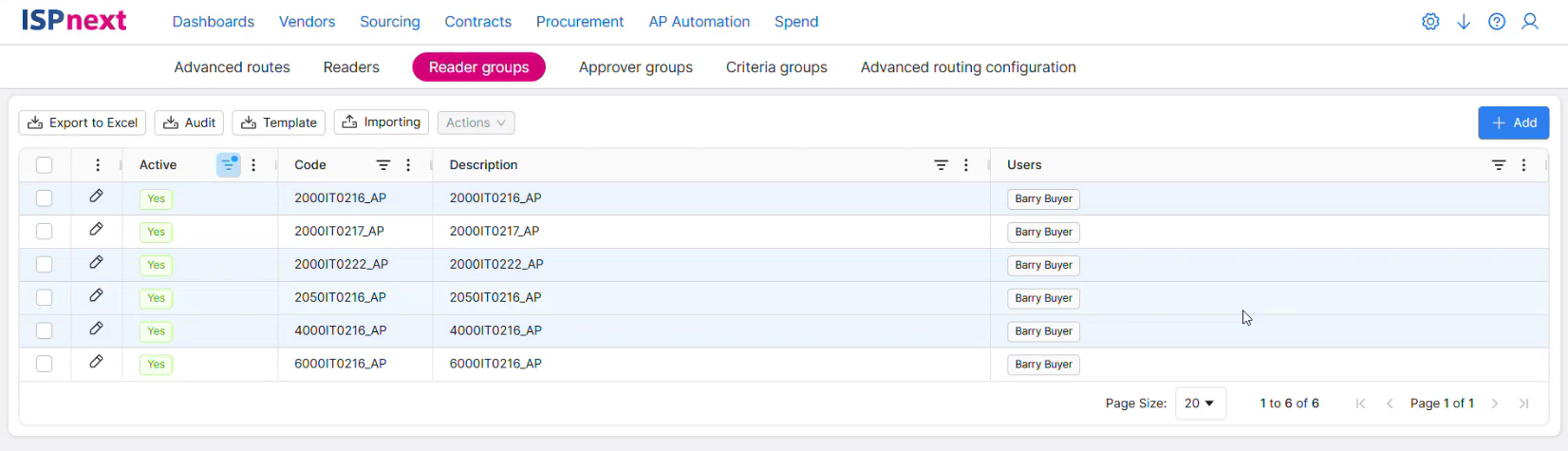
Task: Switch to the Criteria groups tab
Action: pyautogui.click(x=776, y=67)
